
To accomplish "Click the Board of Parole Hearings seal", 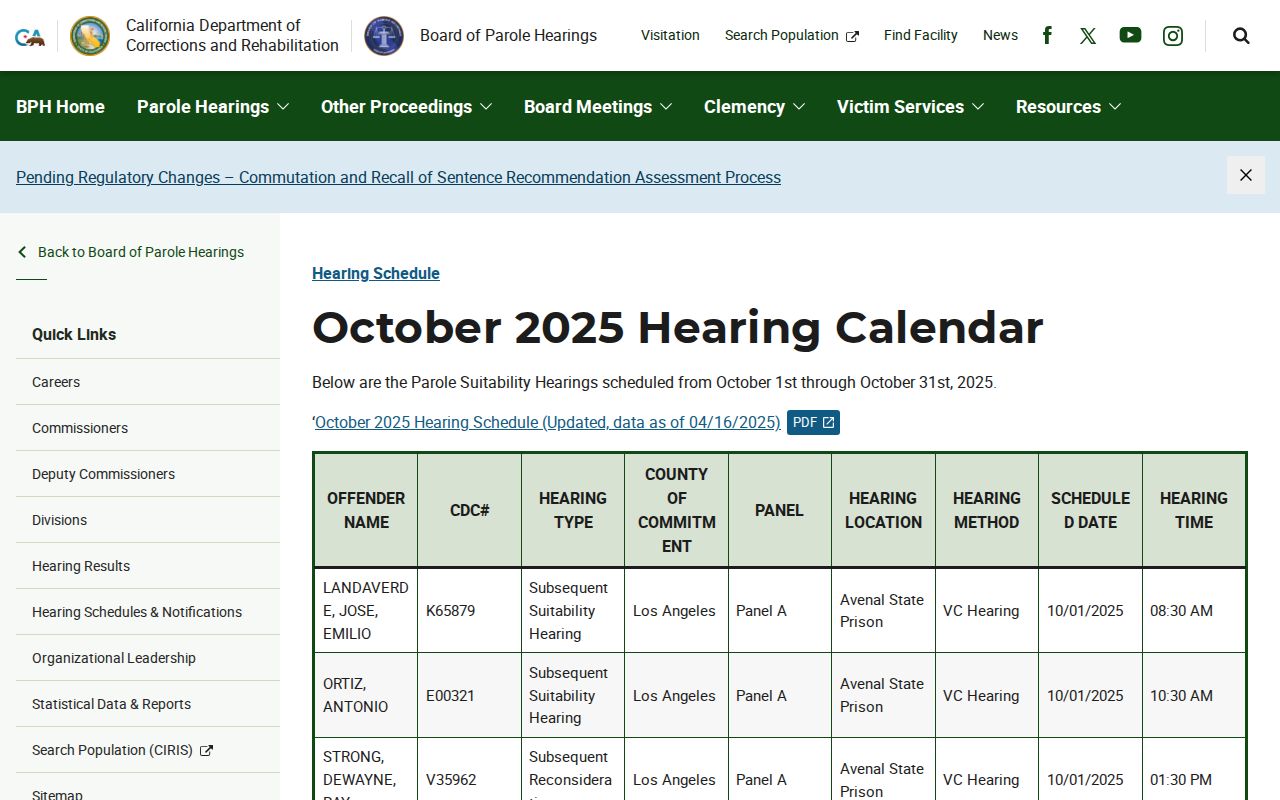I will coord(384,36).
